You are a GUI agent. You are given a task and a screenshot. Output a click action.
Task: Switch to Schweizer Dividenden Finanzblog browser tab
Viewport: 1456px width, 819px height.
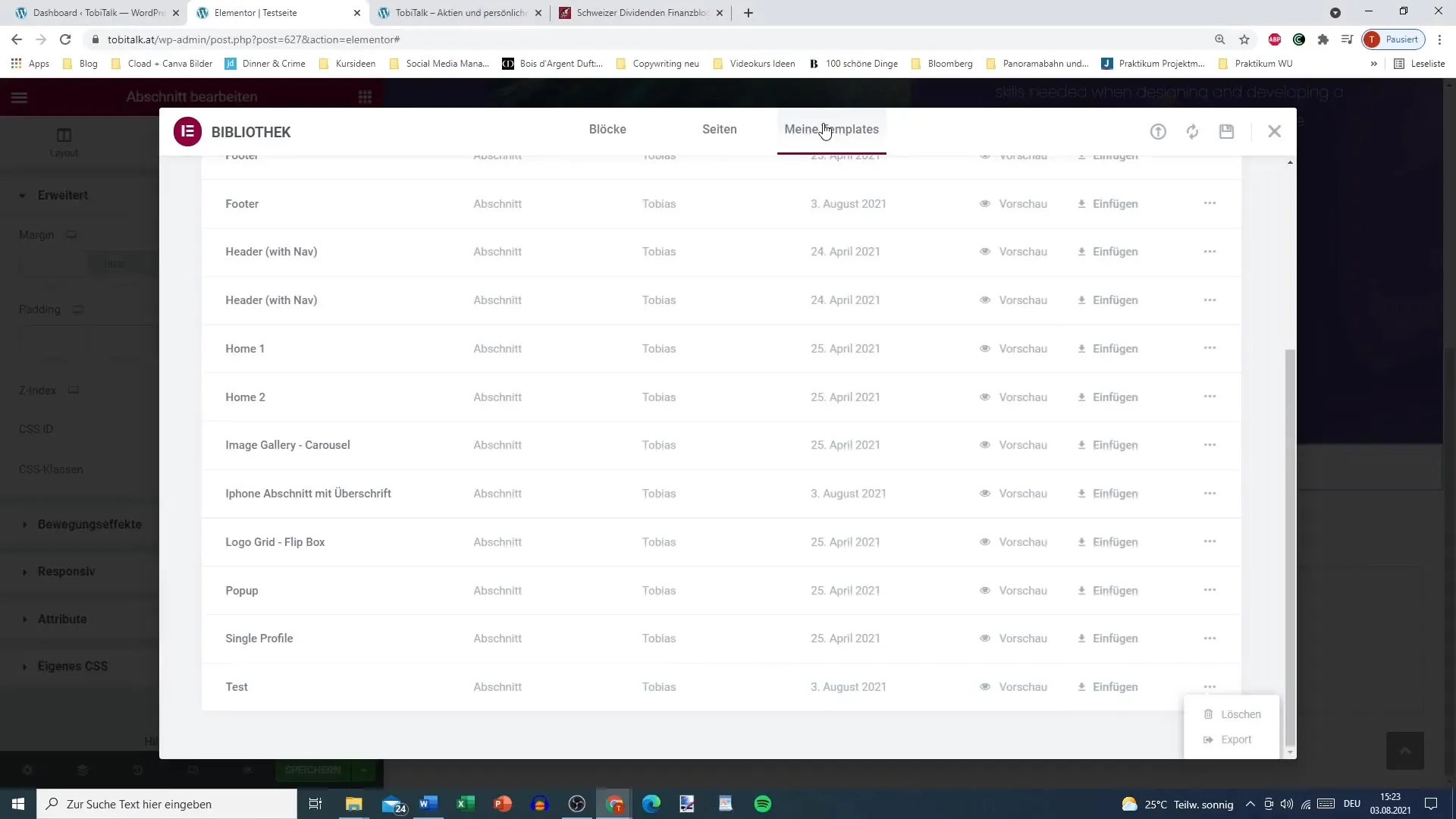click(x=642, y=13)
